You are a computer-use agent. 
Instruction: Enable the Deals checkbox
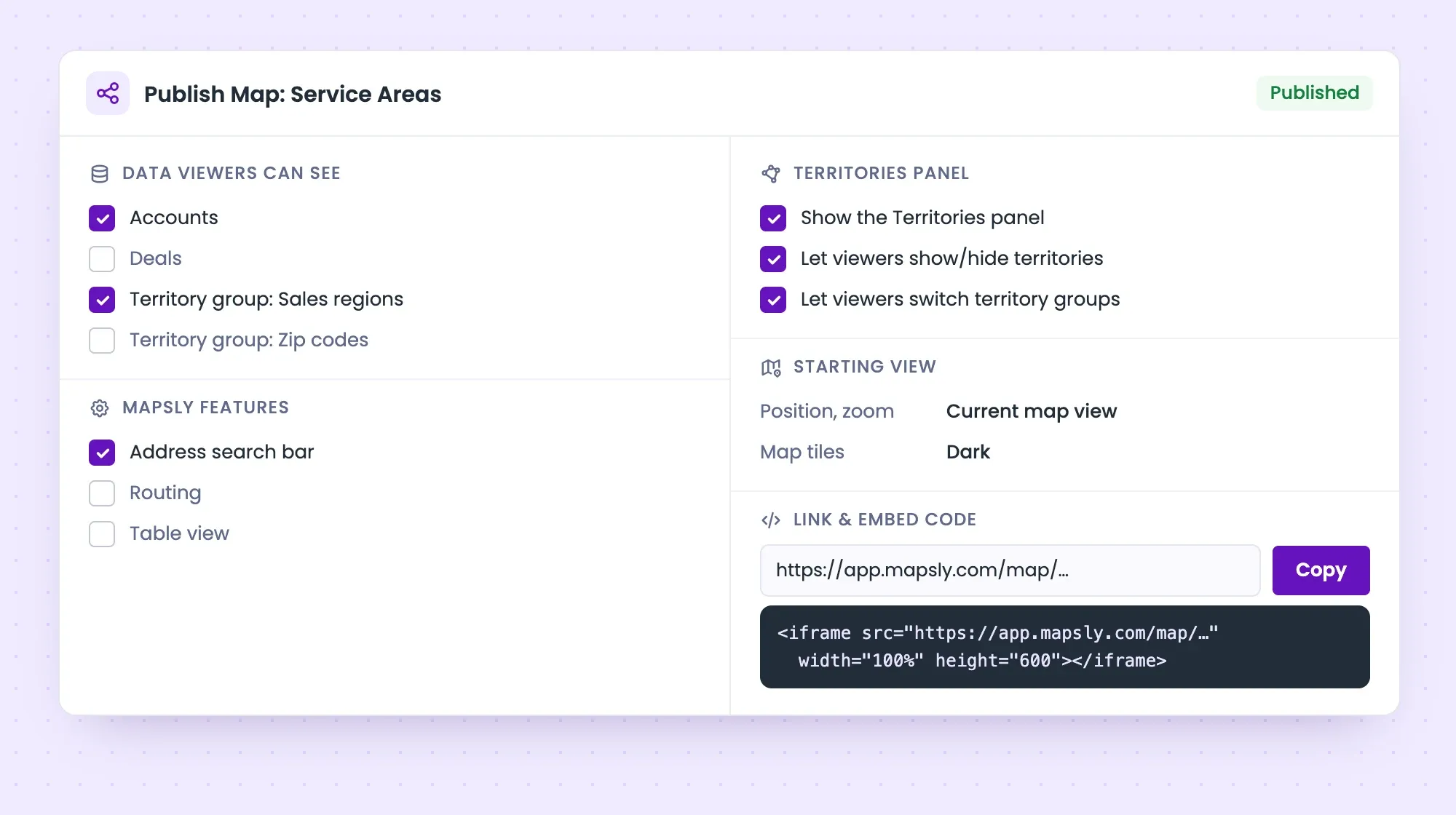(102, 259)
